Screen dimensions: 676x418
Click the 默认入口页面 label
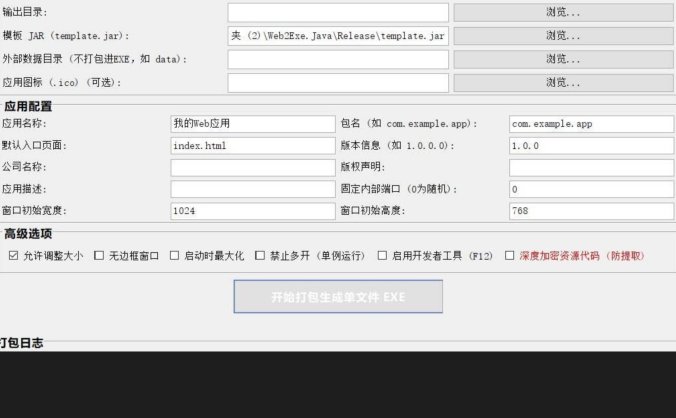[x=34, y=145]
